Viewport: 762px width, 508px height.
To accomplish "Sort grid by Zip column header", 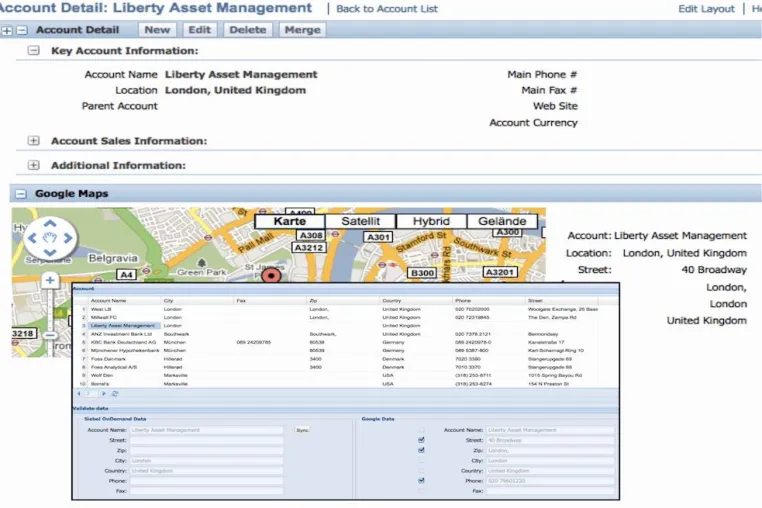I will click(x=343, y=300).
